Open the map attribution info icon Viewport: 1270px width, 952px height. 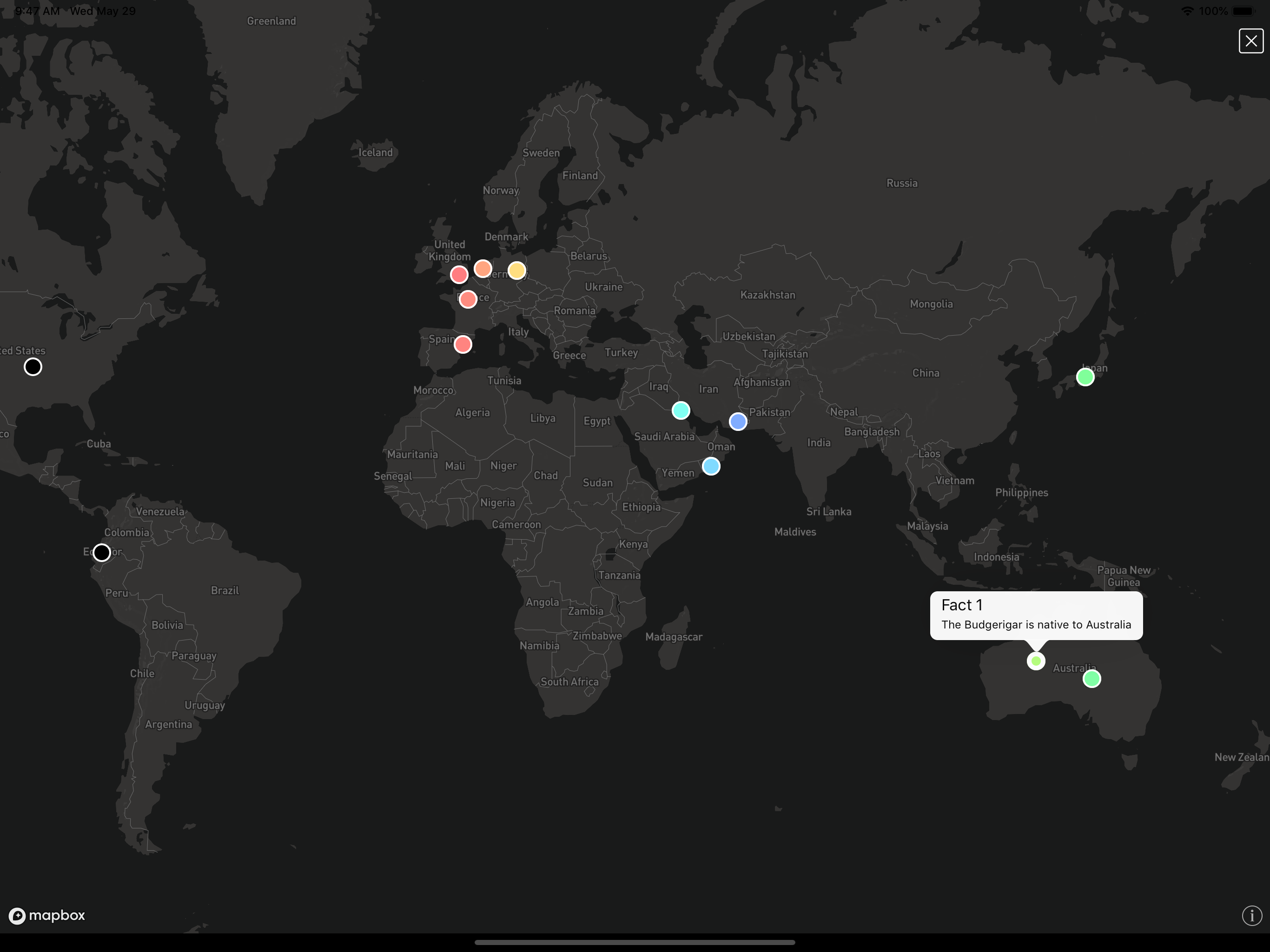click(x=1251, y=915)
